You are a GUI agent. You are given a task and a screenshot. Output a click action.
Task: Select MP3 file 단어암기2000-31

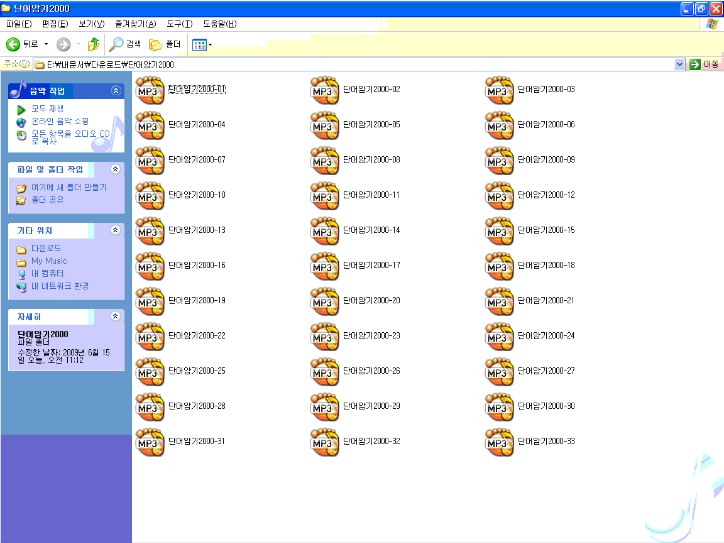coord(181,442)
